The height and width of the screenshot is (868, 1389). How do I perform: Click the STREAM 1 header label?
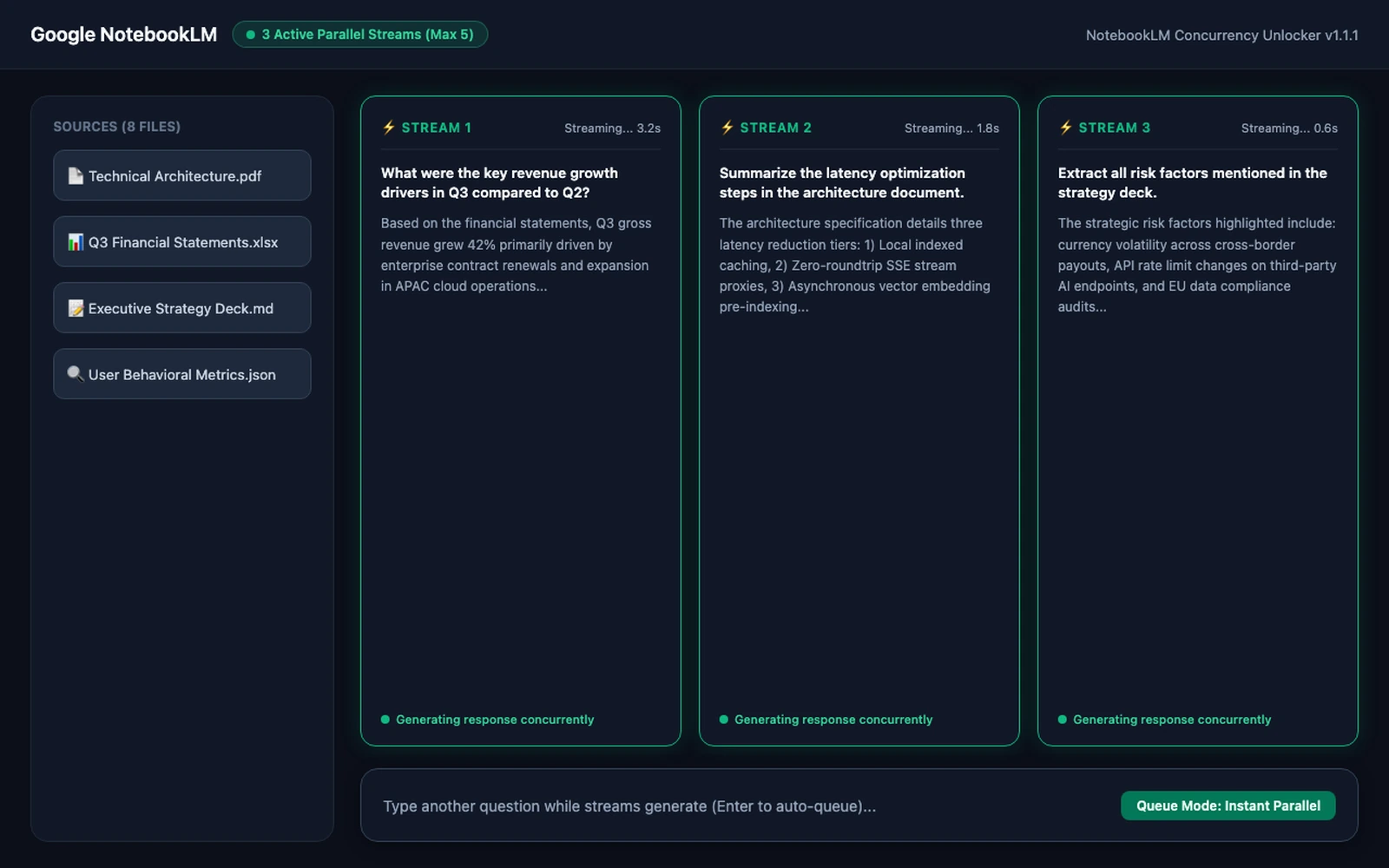pyautogui.click(x=437, y=128)
